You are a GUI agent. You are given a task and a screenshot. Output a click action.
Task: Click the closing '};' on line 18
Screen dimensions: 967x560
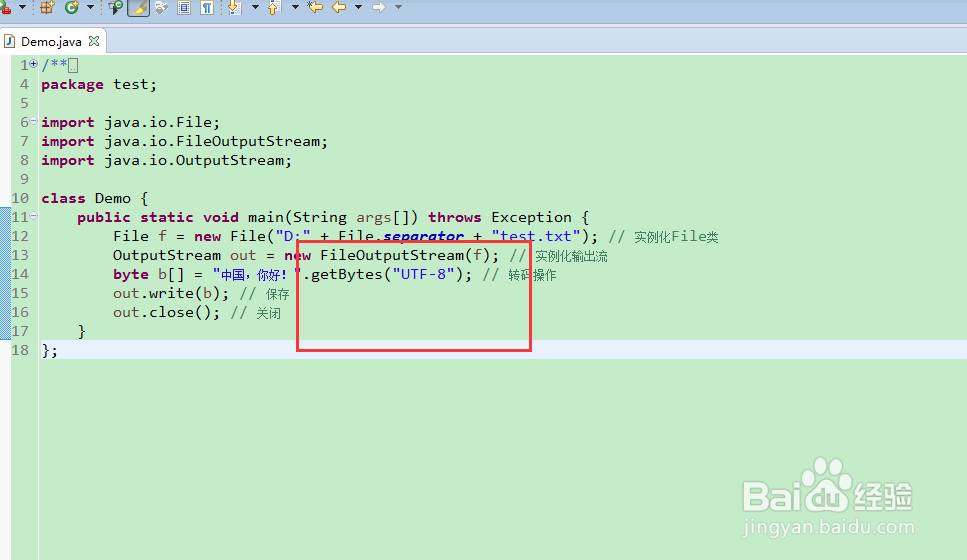pyautogui.click(x=49, y=350)
